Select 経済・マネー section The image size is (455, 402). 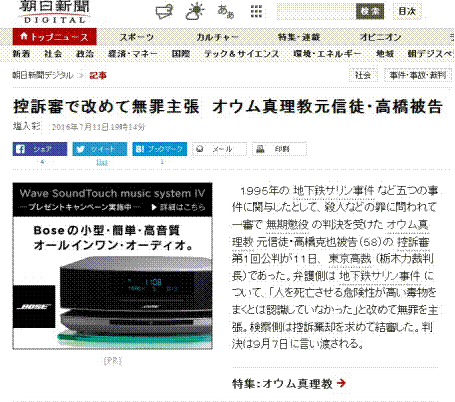133,54
